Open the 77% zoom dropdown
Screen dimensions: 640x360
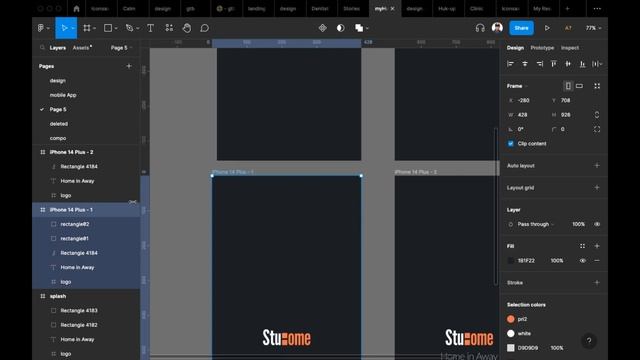coord(593,28)
